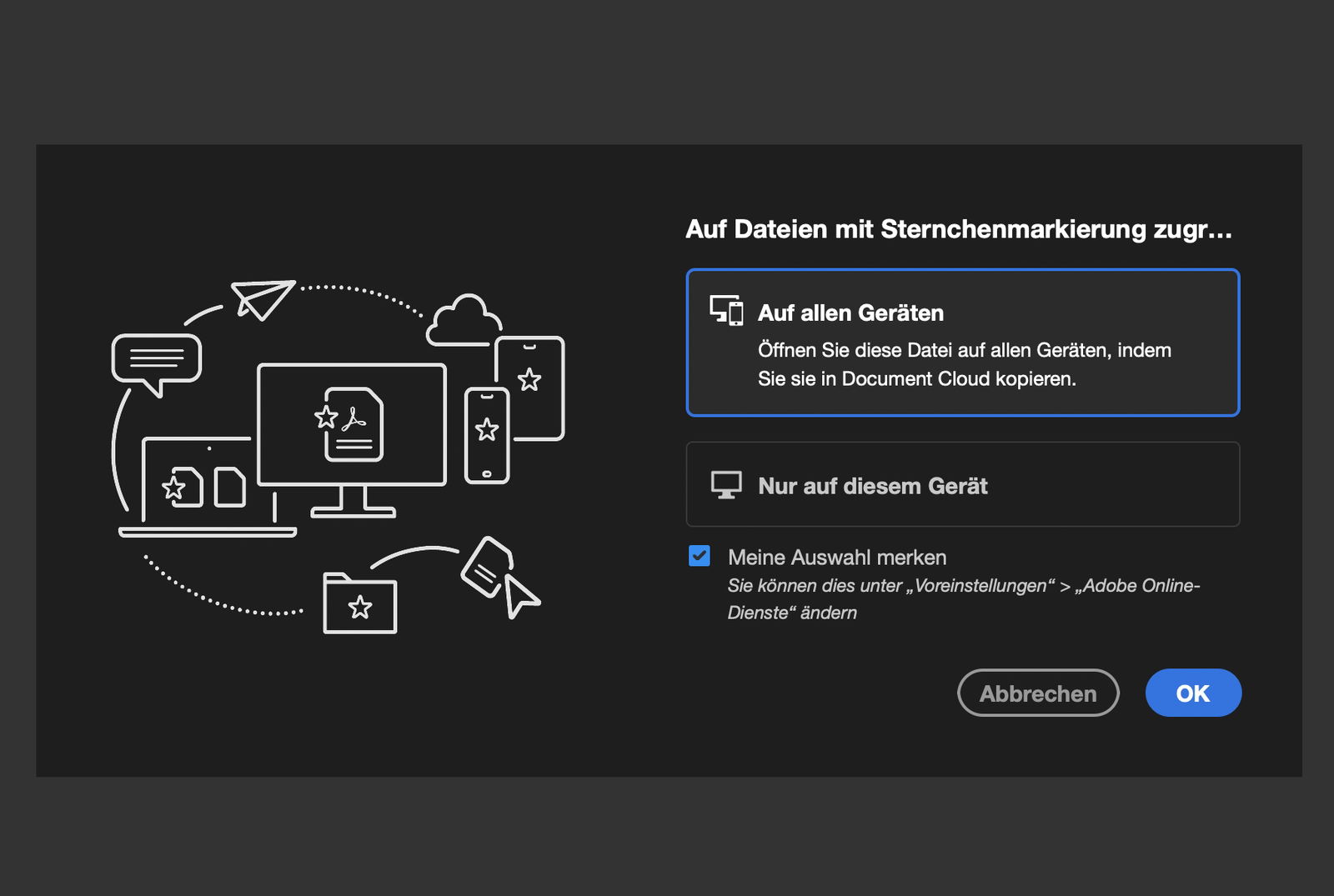The image size is (1334, 896).
Task: Click the truncated dialog title Auf Dateien mit Sternchenmarkierung
Action: coord(958,229)
